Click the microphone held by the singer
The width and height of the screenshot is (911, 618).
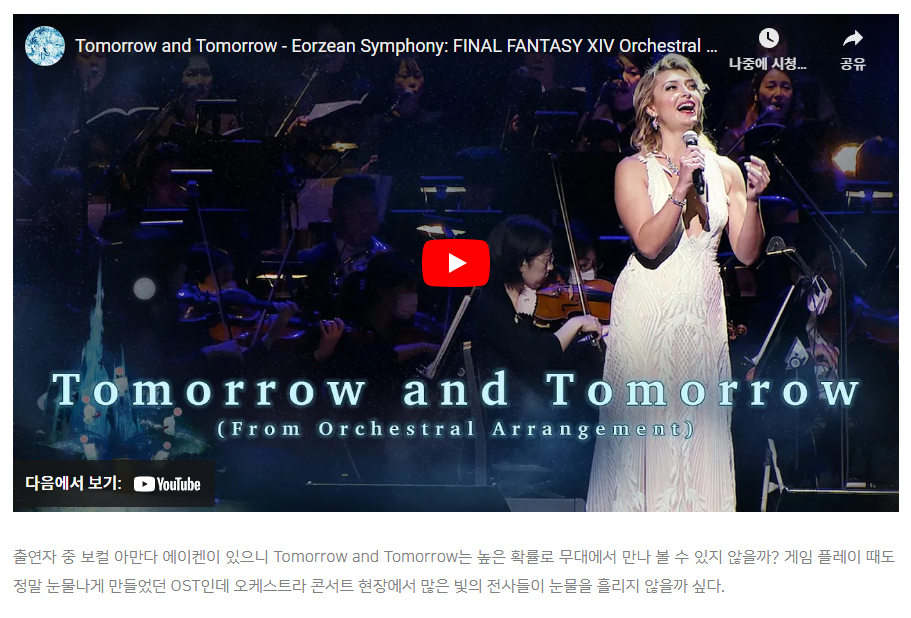pos(694,161)
